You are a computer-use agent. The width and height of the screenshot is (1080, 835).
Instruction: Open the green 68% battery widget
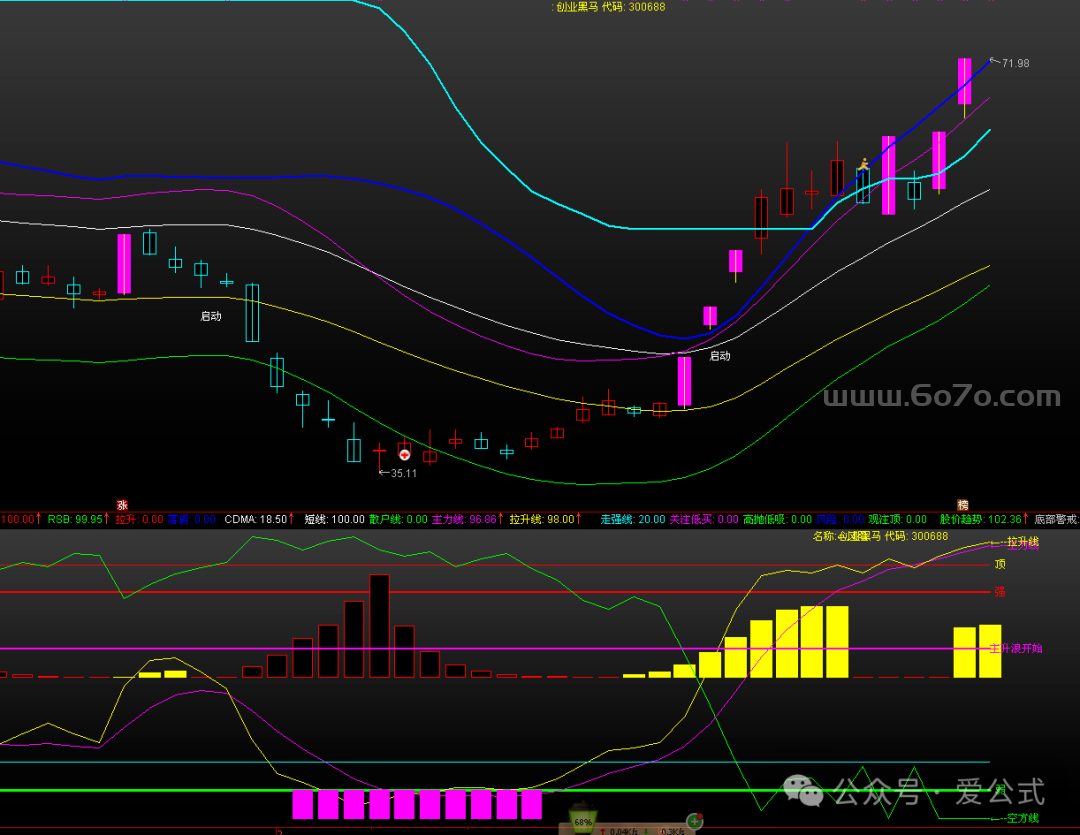tap(582, 819)
